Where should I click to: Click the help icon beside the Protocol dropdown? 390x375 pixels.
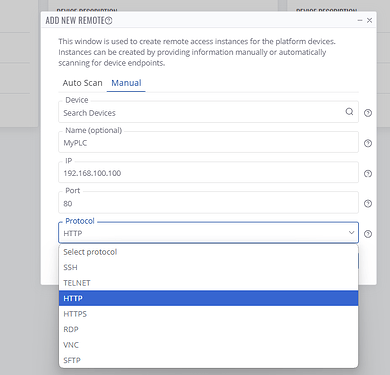point(368,234)
